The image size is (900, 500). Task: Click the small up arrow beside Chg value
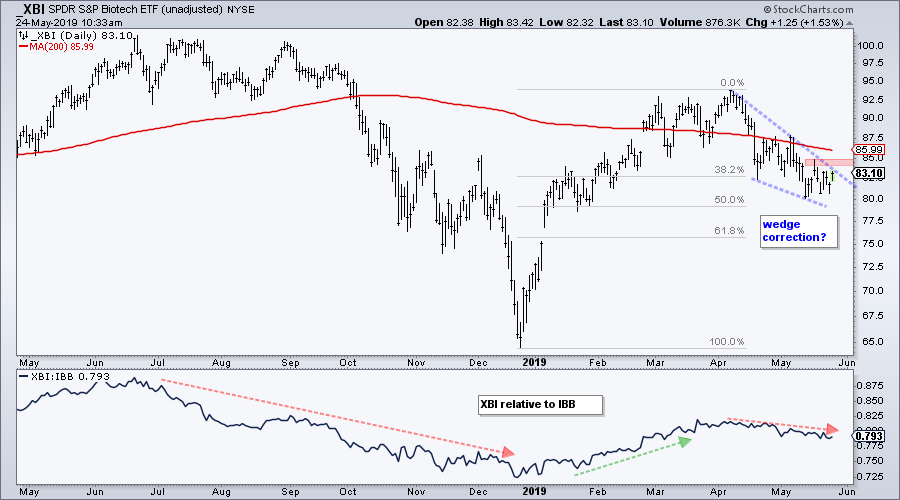coord(849,23)
